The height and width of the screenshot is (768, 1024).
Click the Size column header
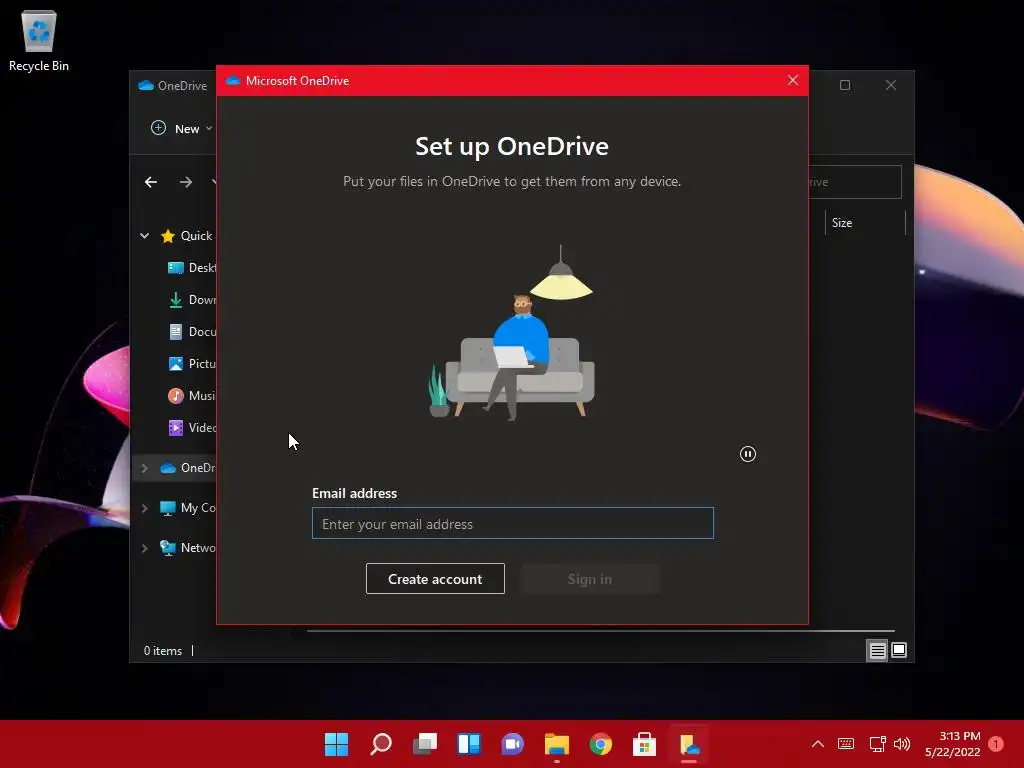pyautogui.click(x=865, y=223)
